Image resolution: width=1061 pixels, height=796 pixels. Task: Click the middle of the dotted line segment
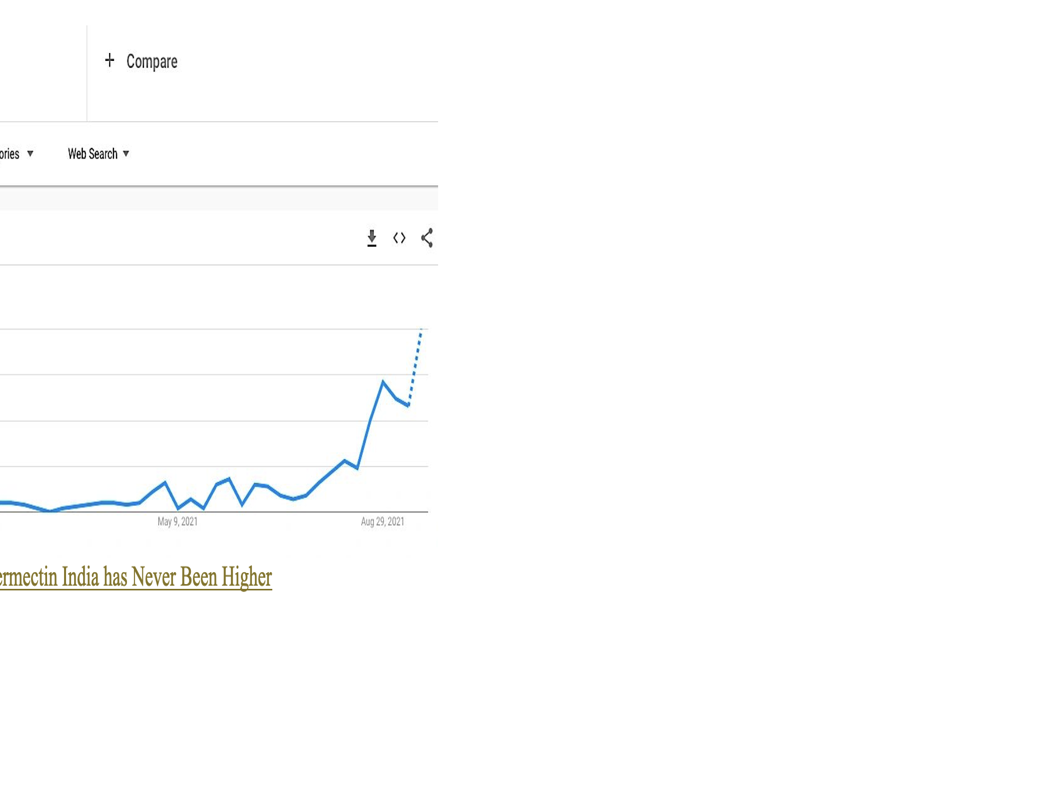[414, 368]
